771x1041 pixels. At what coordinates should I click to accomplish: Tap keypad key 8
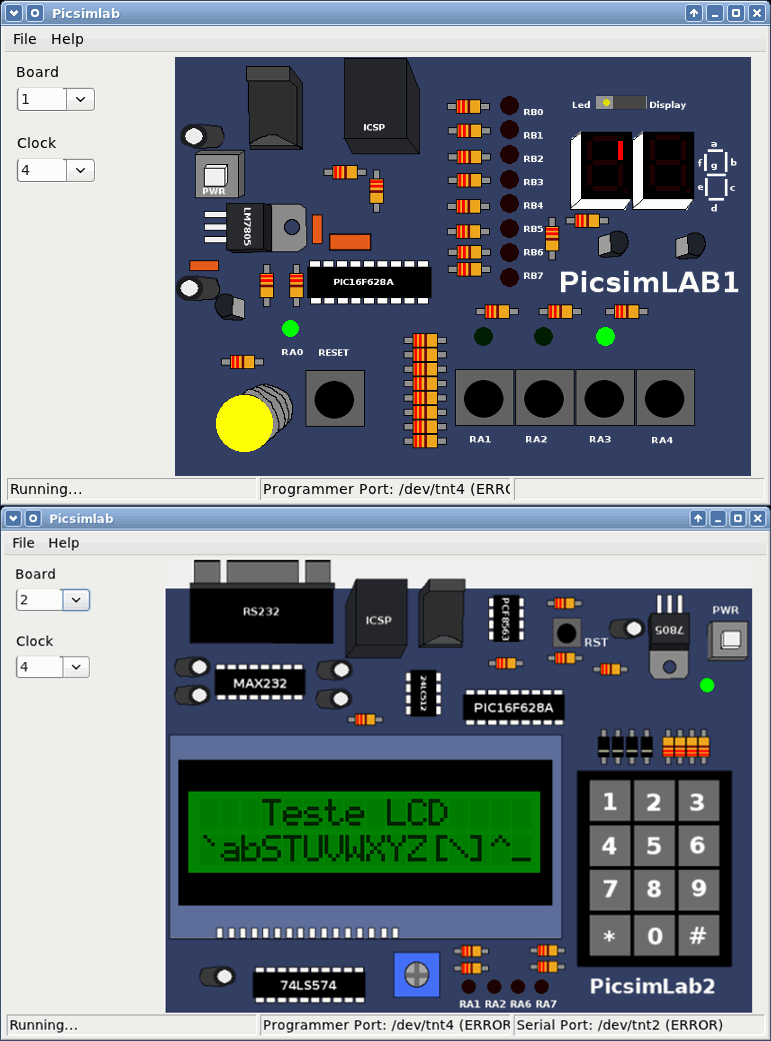point(653,890)
